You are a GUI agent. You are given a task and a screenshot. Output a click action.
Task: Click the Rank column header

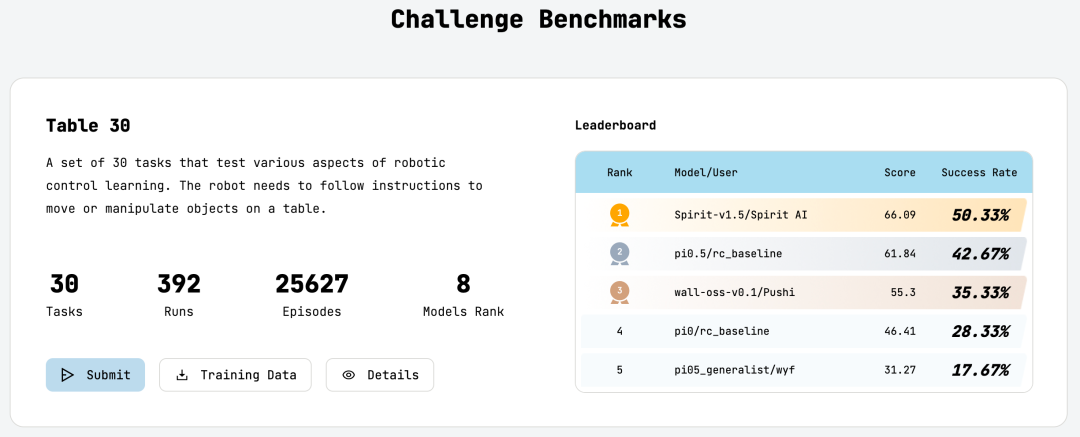(619, 172)
